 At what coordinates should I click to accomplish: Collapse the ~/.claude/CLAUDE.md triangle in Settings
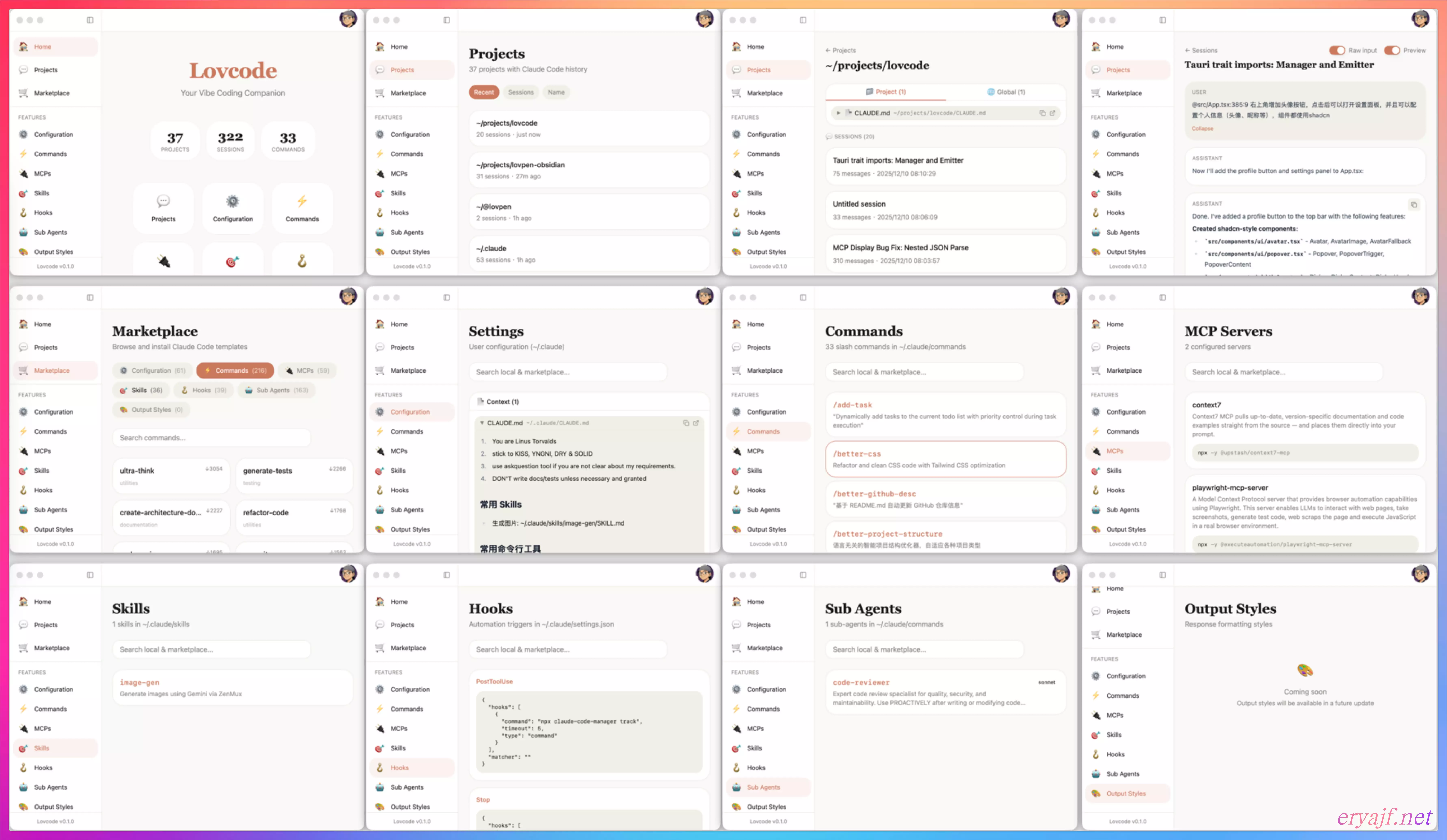pyautogui.click(x=482, y=423)
